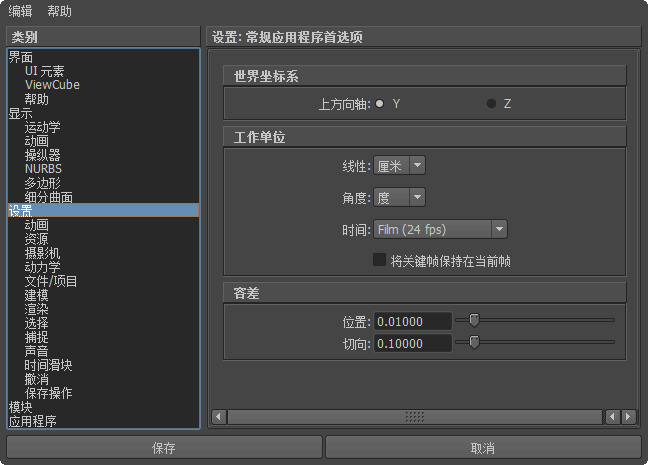
Task: Select 多边形 category
Action: click(x=103, y=183)
